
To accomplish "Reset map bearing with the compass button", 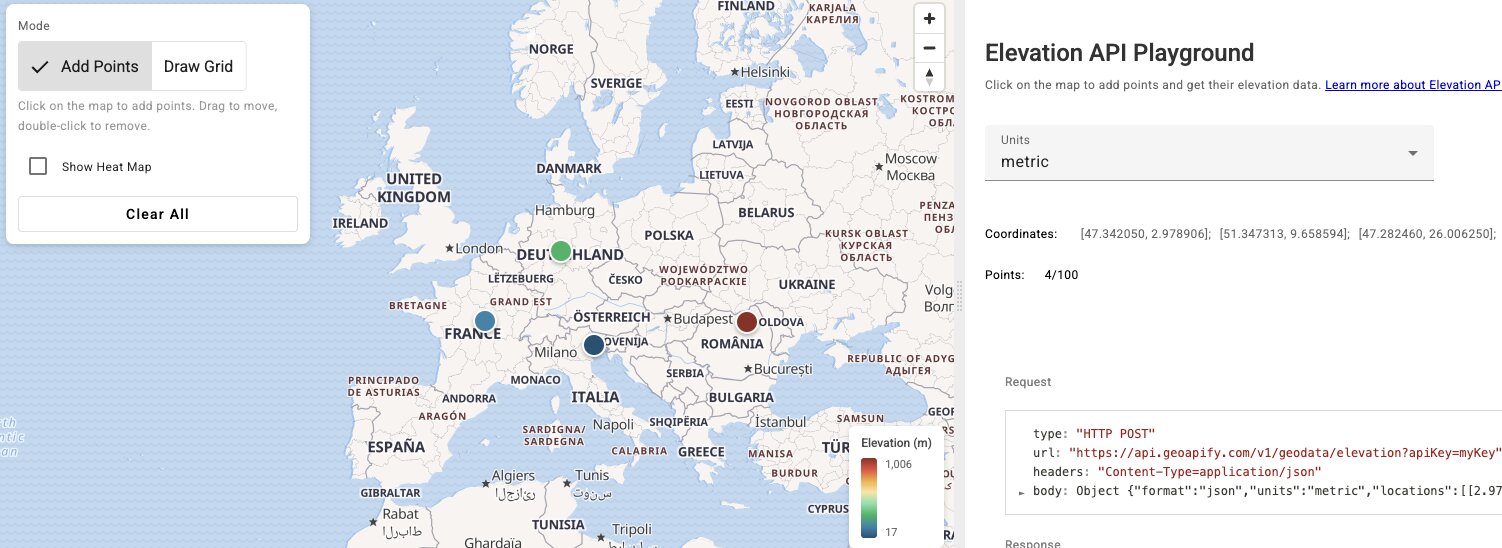I will click(x=929, y=77).
